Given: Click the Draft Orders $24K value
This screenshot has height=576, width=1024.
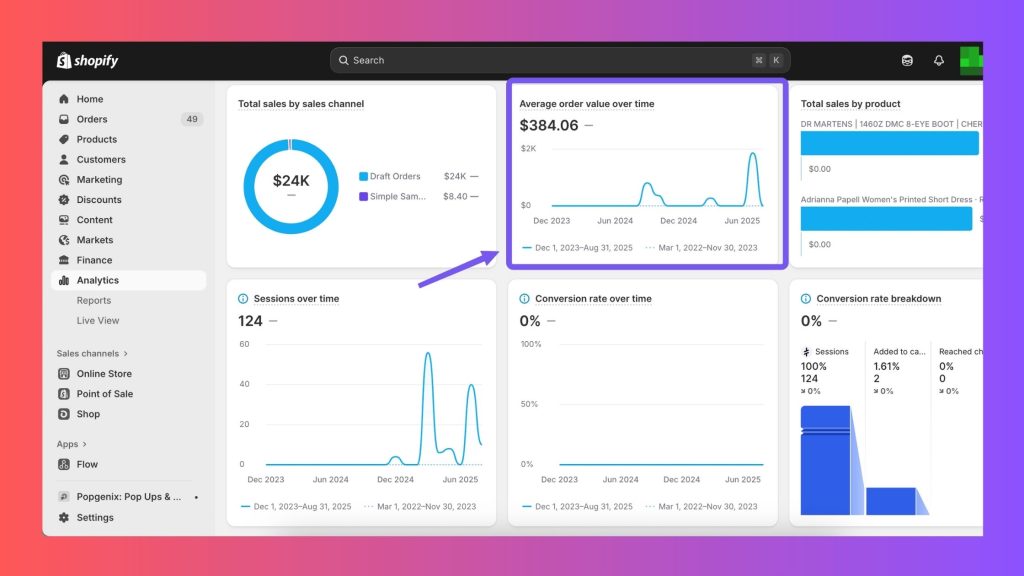Looking at the screenshot, I should click(x=455, y=176).
